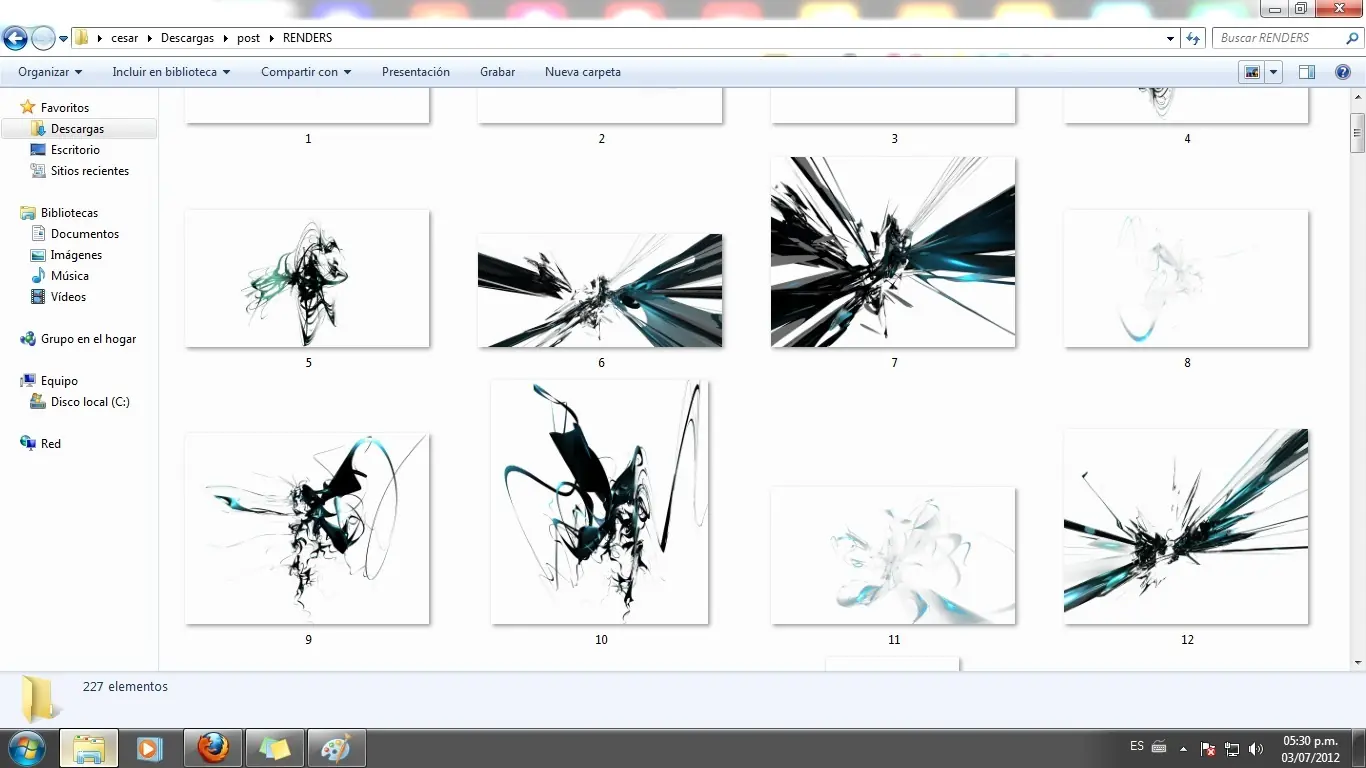Open Escritorio in the navigation pane

76,150
